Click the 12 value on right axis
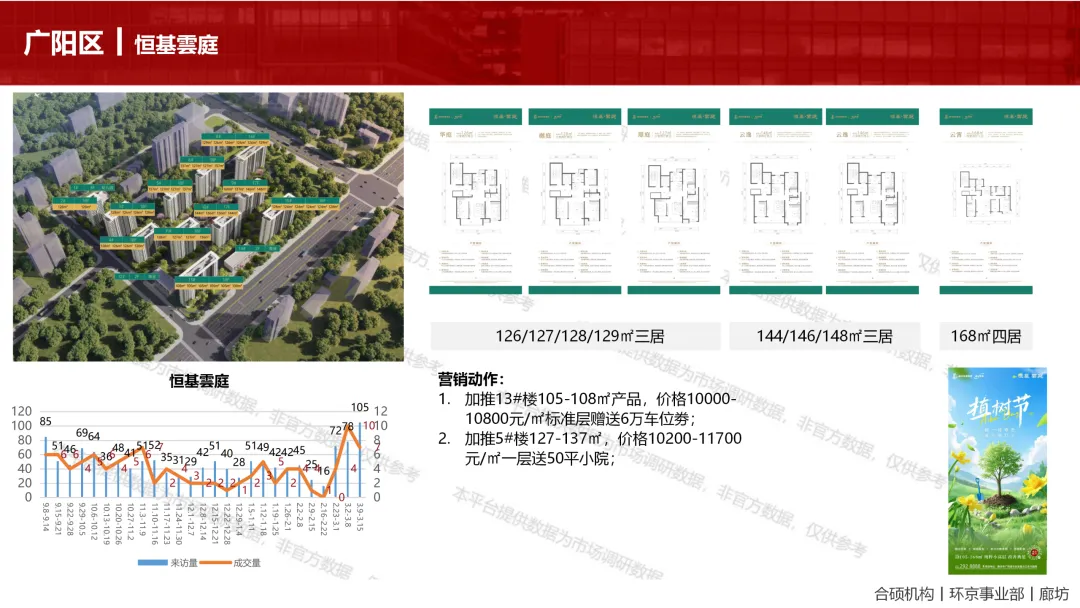 point(380,411)
